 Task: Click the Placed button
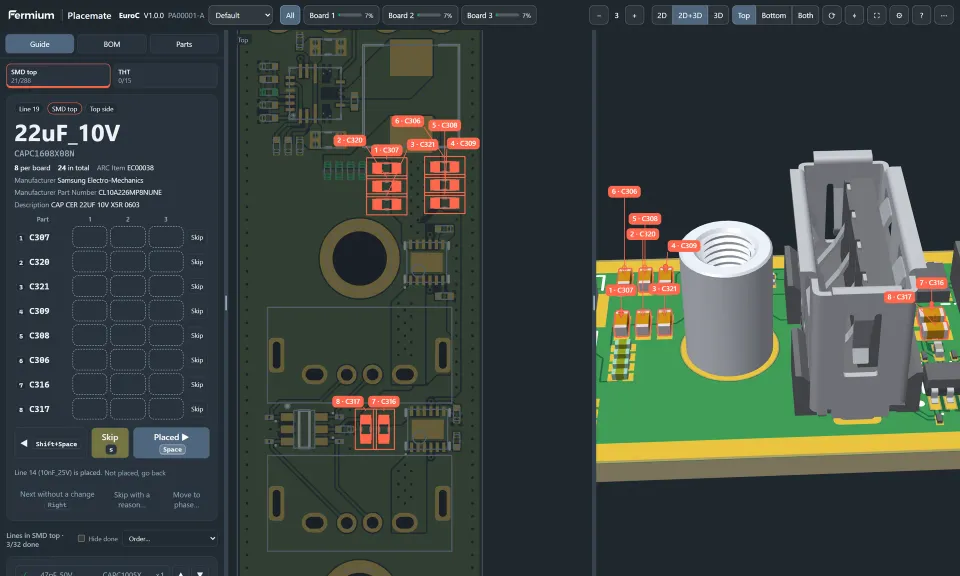click(x=171, y=443)
